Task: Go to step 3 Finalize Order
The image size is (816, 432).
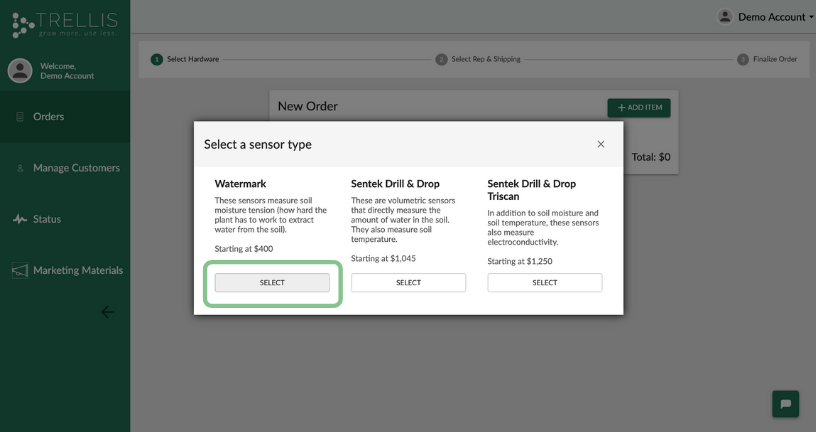Action: pyautogui.click(x=767, y=59)
